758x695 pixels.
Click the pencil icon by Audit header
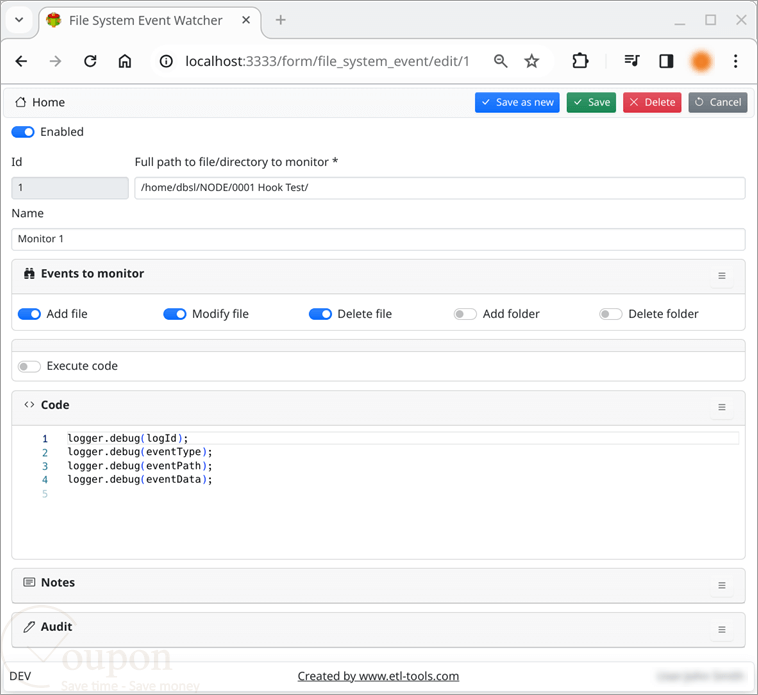pyautogui.click(x=29, y=626)
